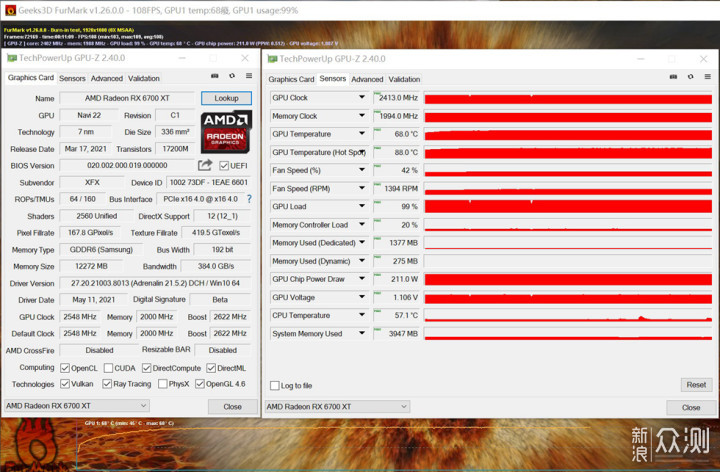The width and height of the screenshot is (720, 472).
Task: Click the AMD Radeon RX 6700 XT name field
Action: (x=127, y=98)
